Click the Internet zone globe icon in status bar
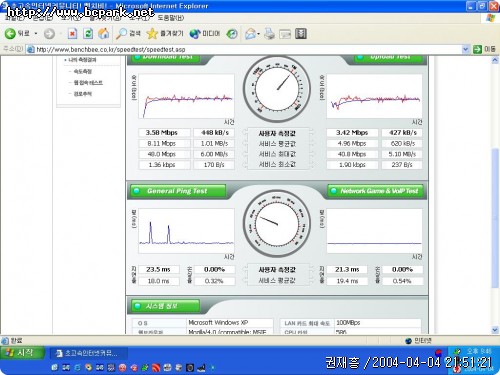500x375 pixels. (408, 341)
